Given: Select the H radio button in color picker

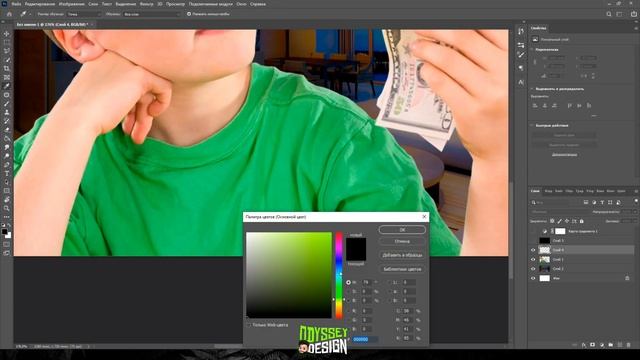Looking at the screenshot, I should (x=348, y=282).
